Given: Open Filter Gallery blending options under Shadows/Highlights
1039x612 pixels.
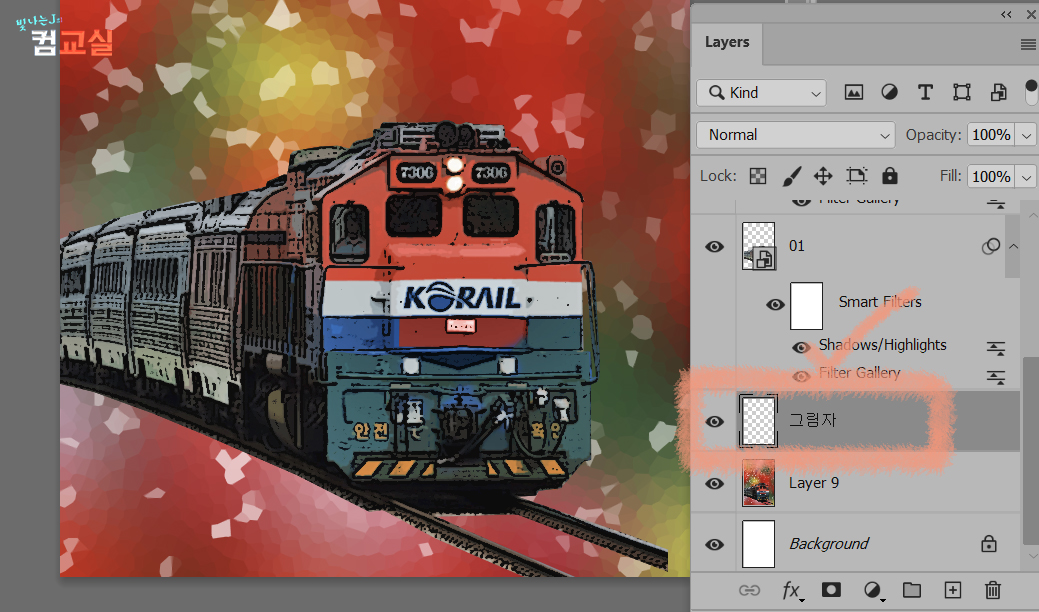Looking at the screenshot, I should coord(996,377).
